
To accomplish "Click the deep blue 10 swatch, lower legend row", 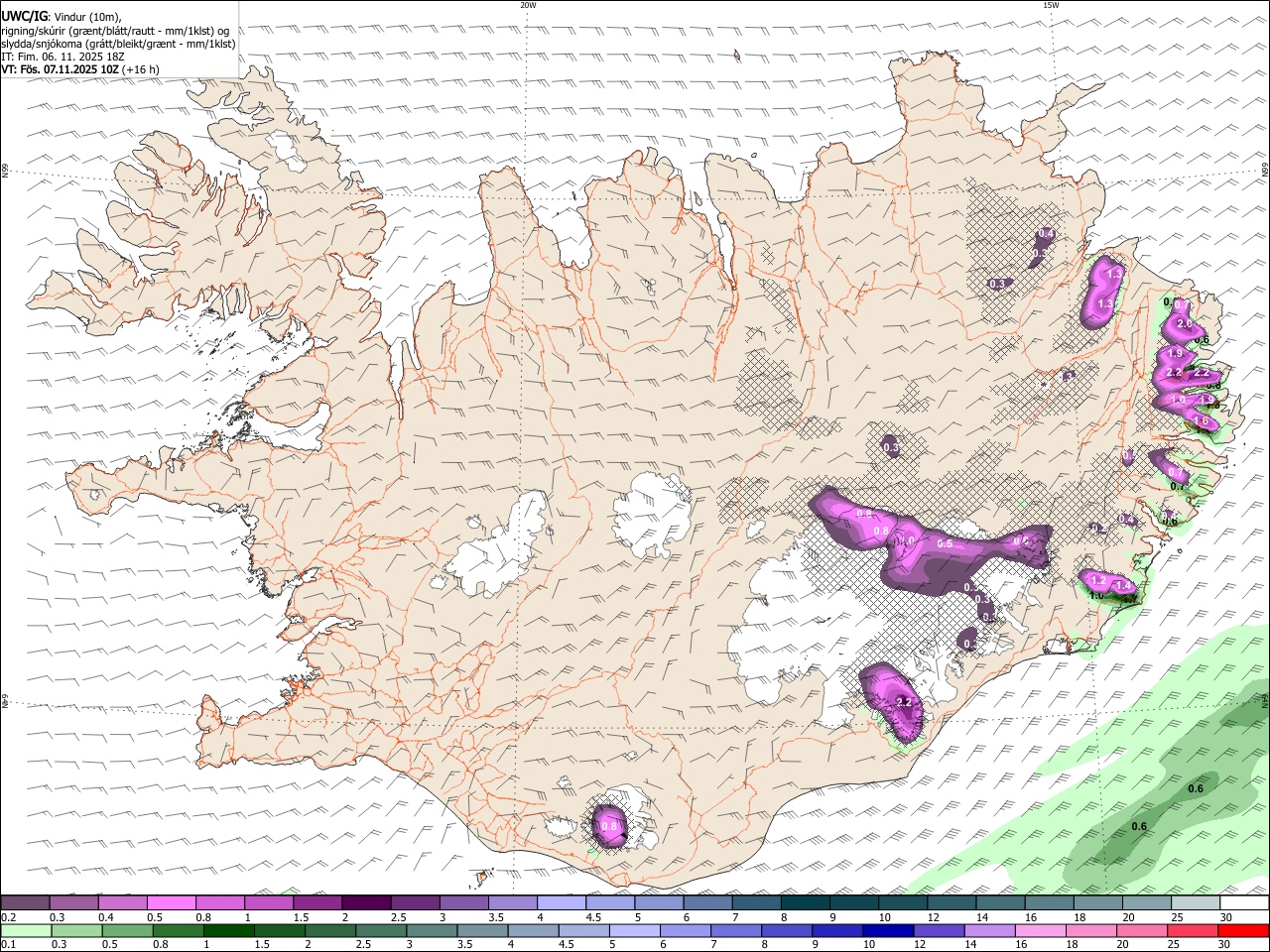I will pyautogui.click(x=888, y=930).
